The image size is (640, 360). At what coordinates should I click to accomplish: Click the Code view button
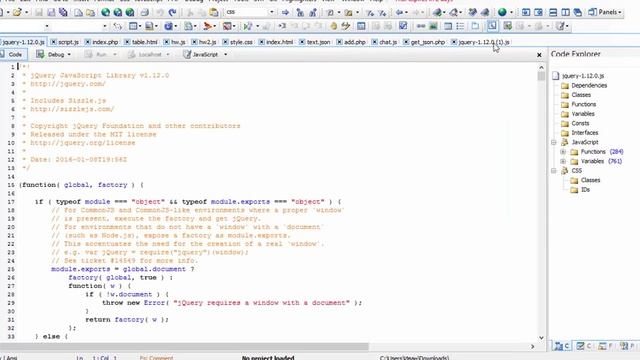pos(13,55)
